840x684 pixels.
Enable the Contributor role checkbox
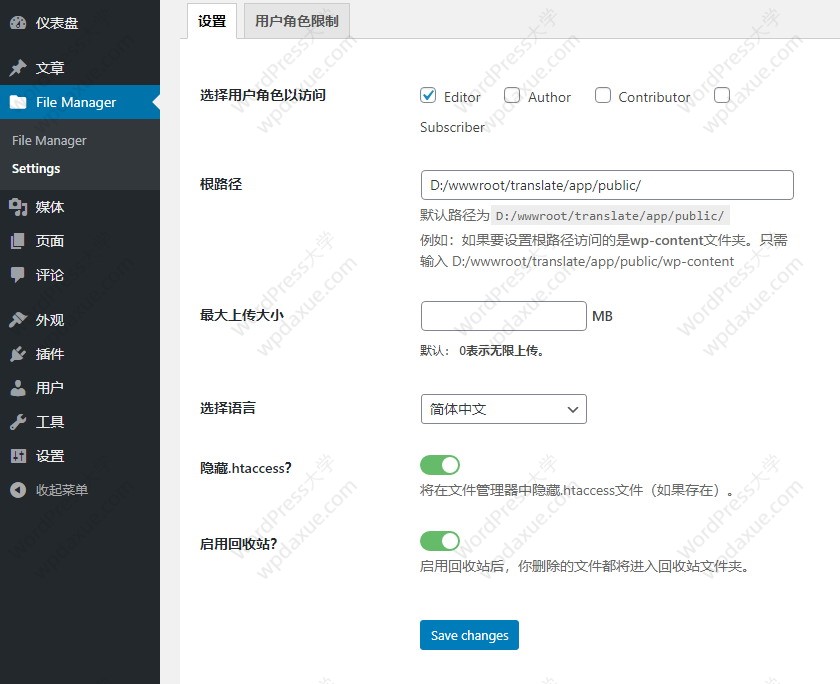pos(603,96)
